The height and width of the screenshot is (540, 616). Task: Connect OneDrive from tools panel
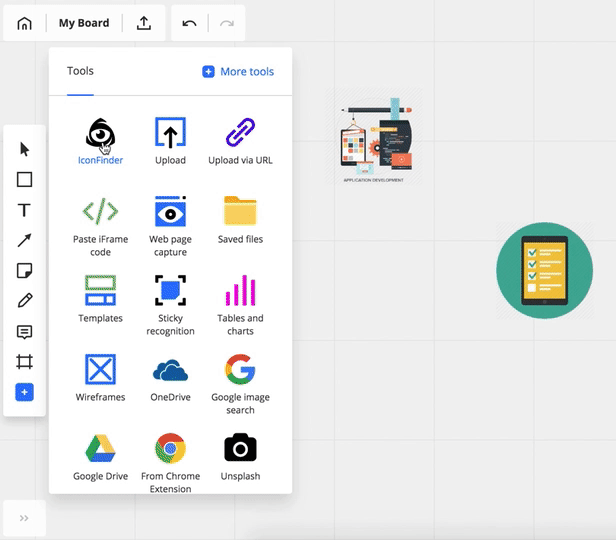(170, 371)
